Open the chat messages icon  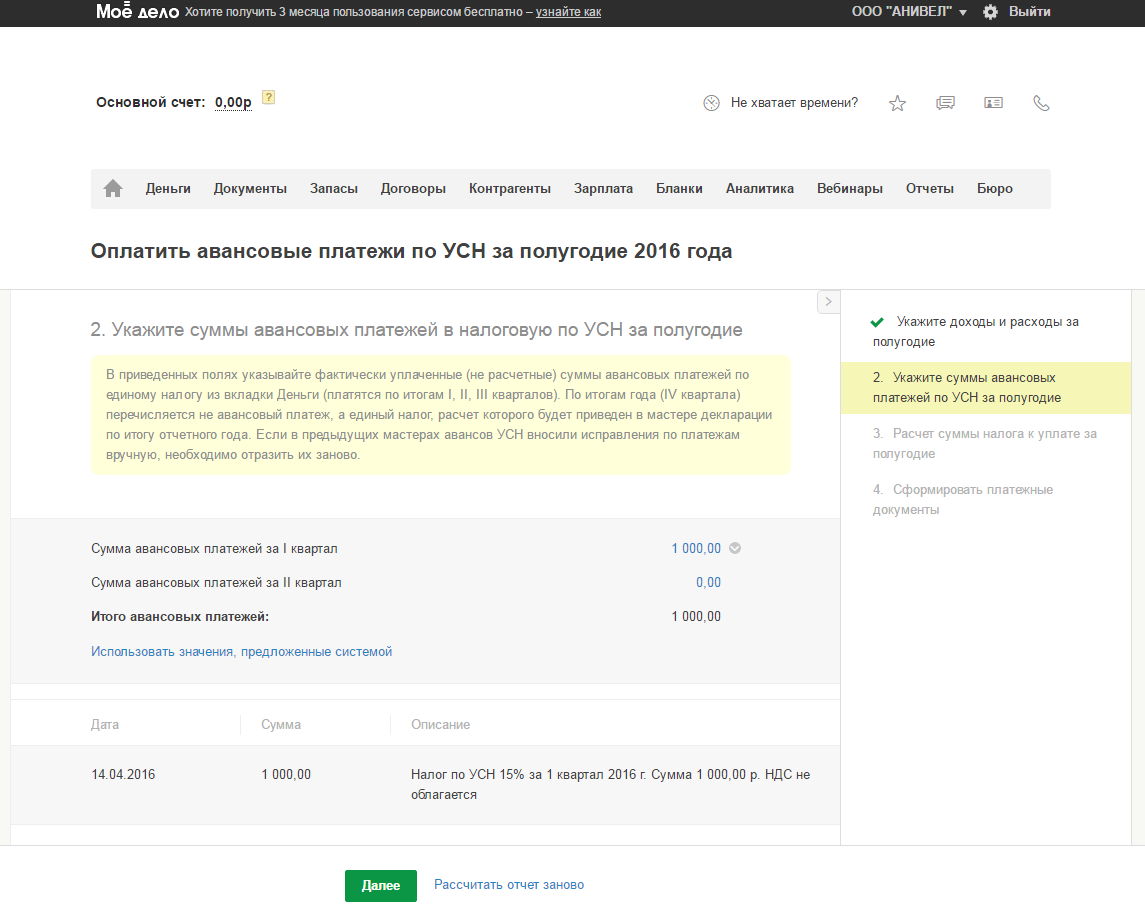tap(945, 103)
